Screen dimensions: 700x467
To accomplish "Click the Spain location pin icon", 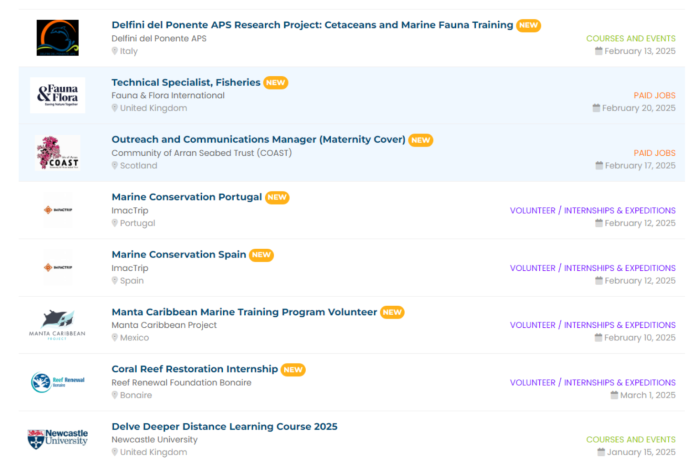I will 115,281.
